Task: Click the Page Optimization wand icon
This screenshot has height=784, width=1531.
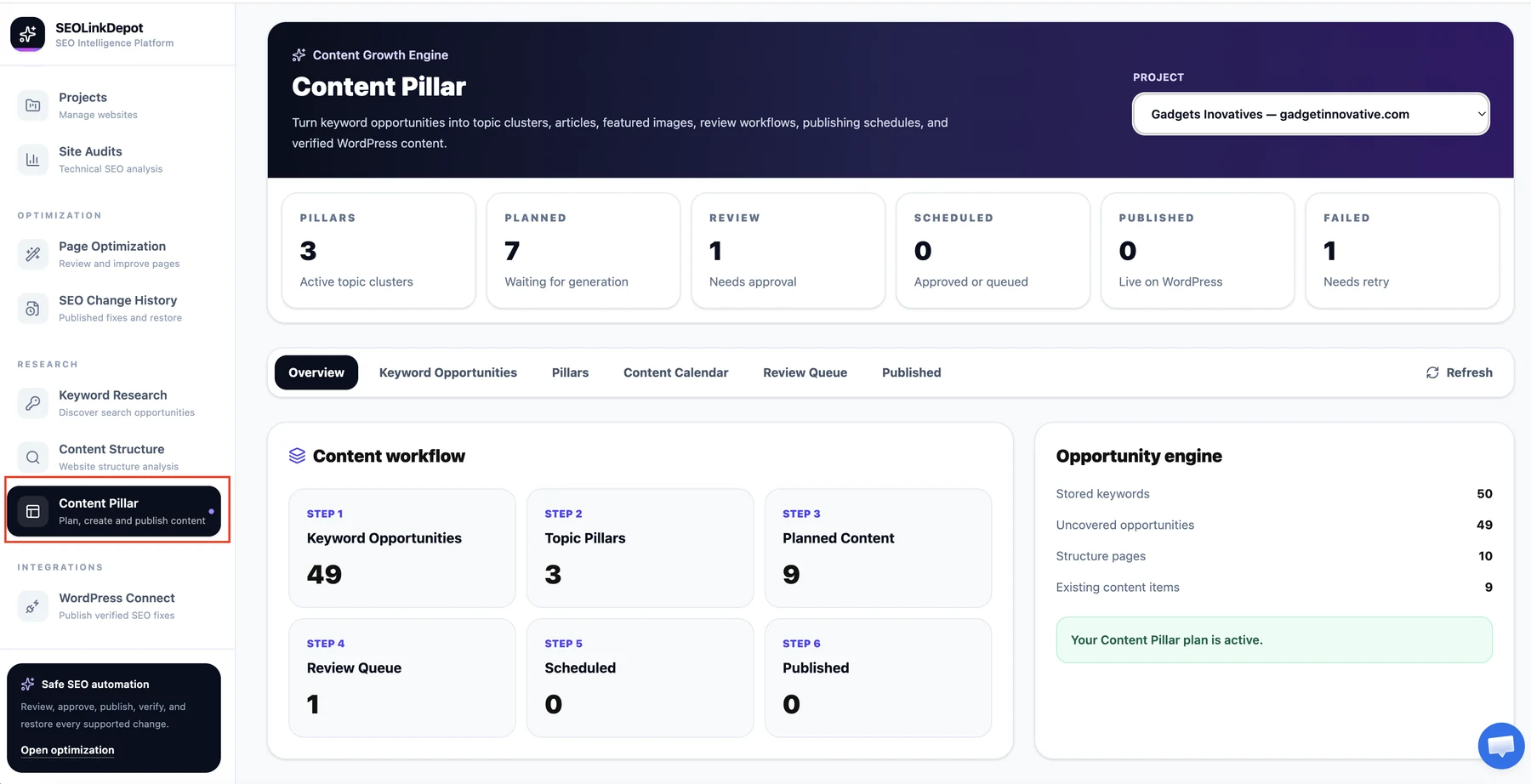Action: (32, 254)
